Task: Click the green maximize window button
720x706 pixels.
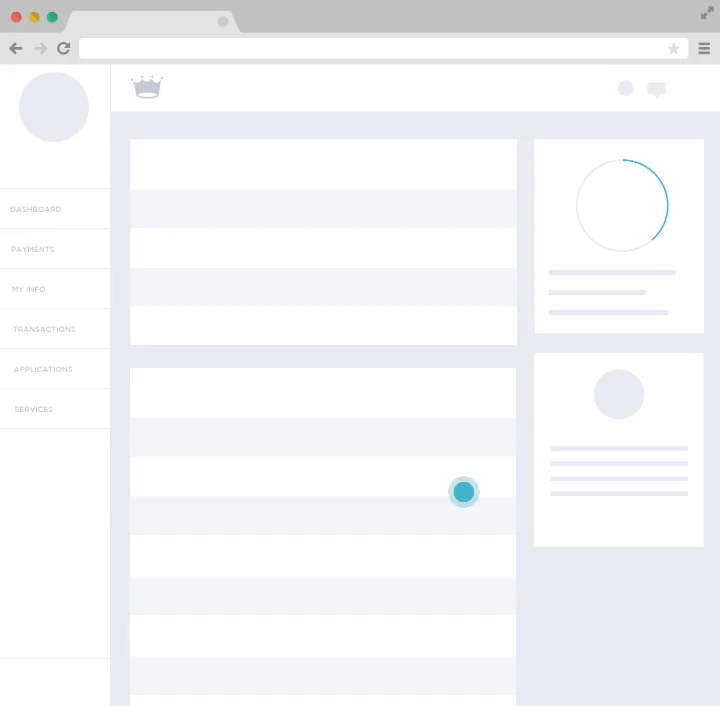Action: 52,17
